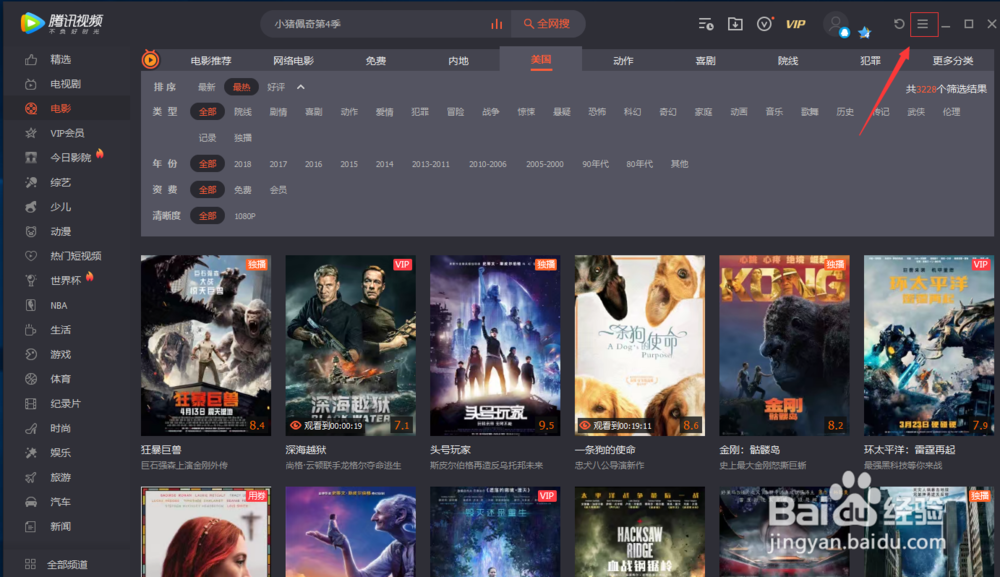Filter type by 动作
The width and height of the screenshot is (1000, 577).
[x=349, y=112]
